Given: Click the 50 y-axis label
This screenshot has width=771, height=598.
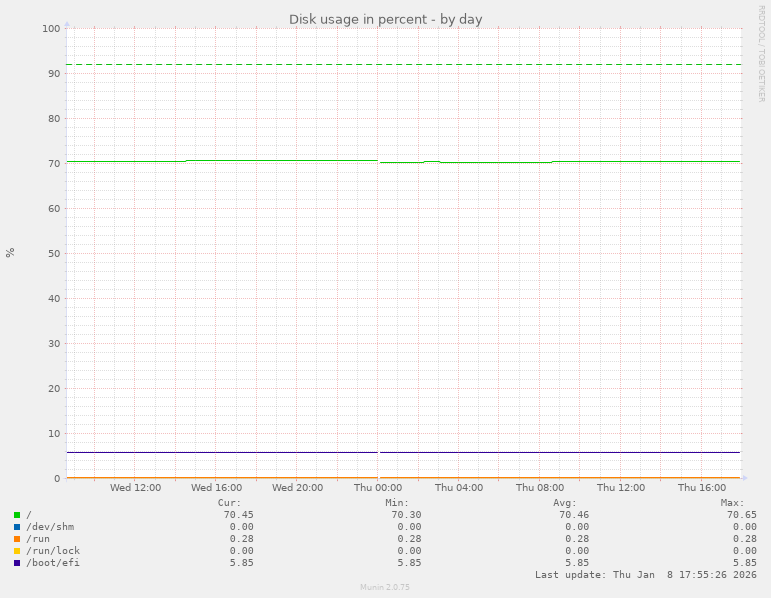Looking at the screenshot, I should (54, 253).
